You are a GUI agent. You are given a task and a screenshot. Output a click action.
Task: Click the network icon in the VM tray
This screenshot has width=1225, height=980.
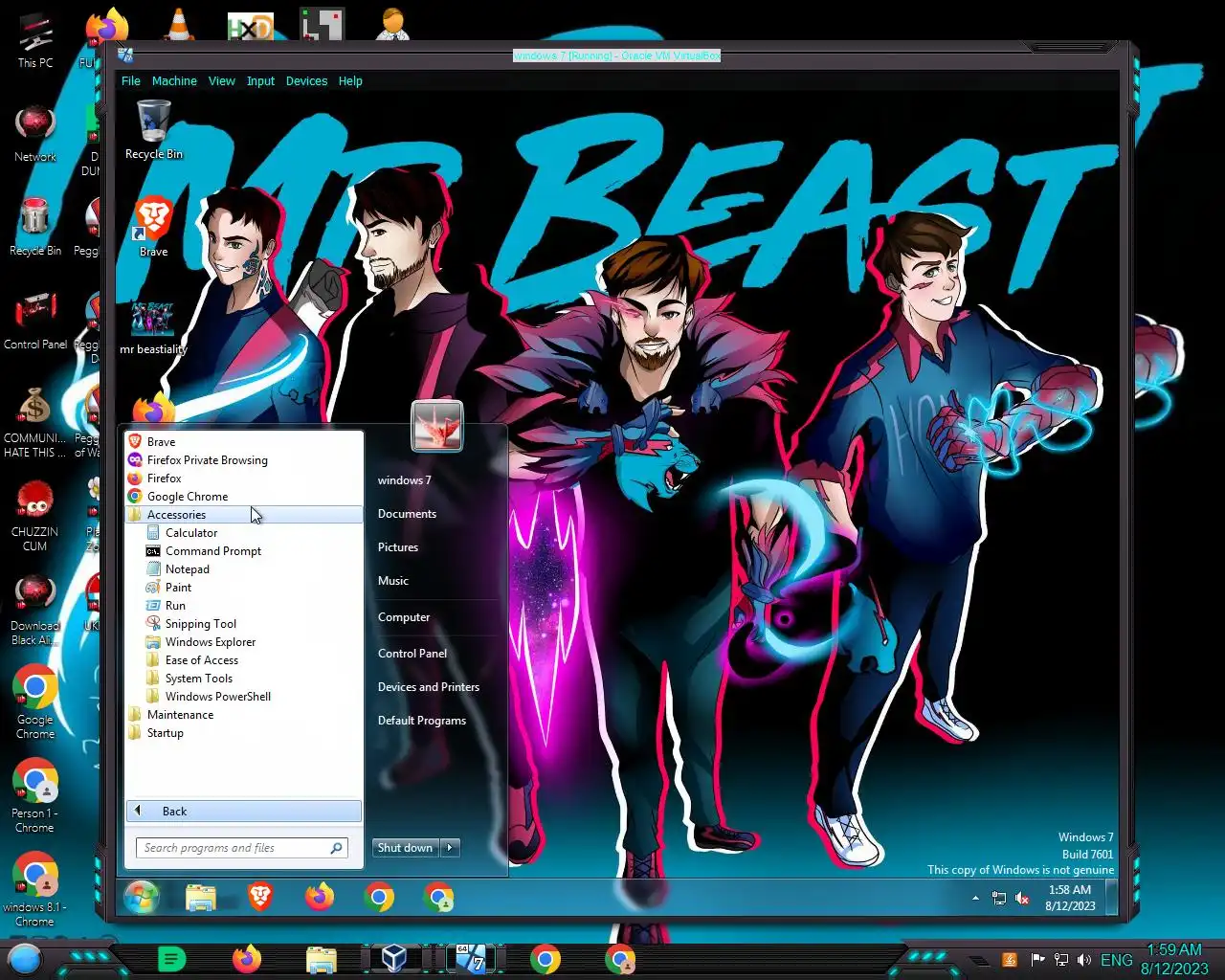pyautogui.click(x=999, y=898)
